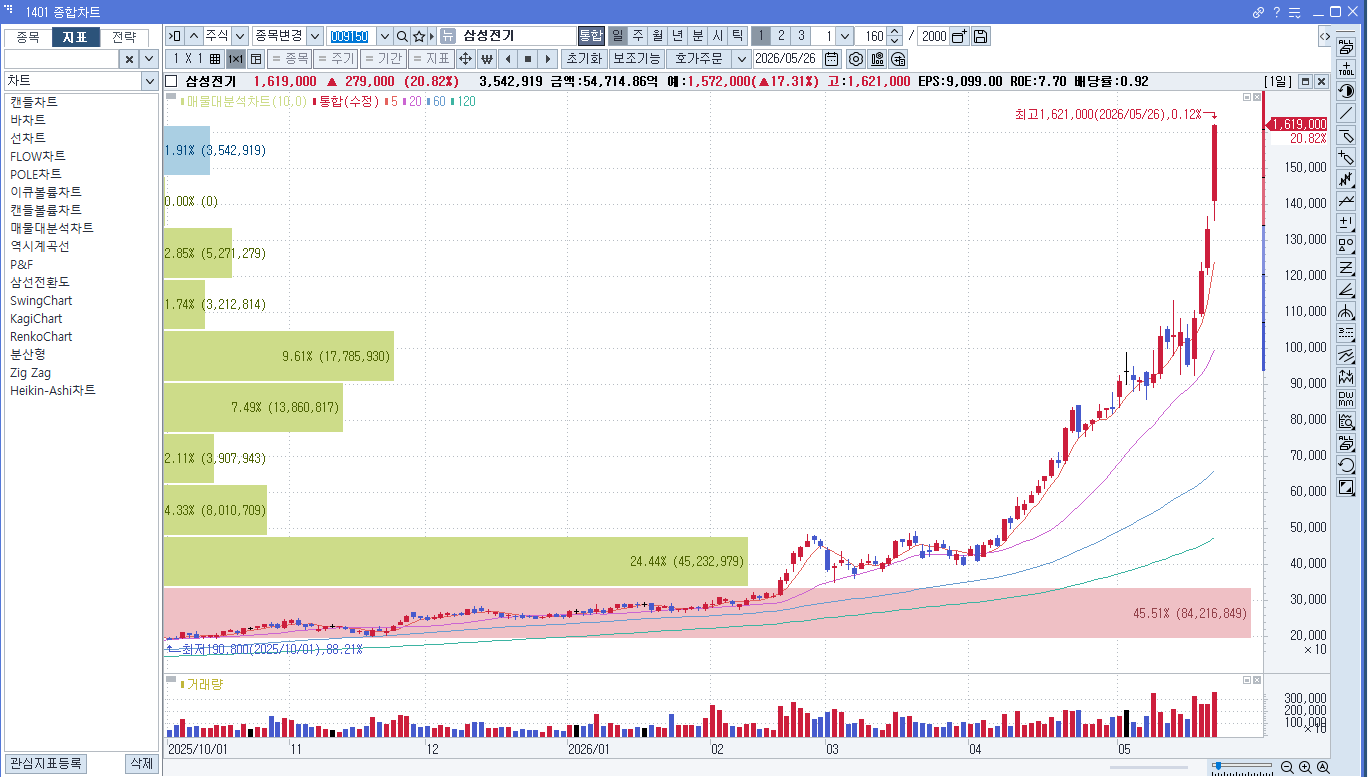Save chart with the floppy disk icon

(x=981, y=36)
